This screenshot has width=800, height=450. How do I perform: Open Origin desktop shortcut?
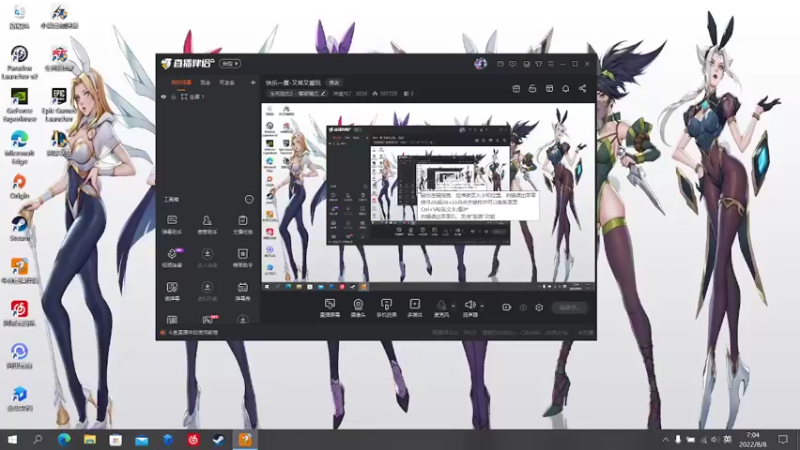coord(19,186)
